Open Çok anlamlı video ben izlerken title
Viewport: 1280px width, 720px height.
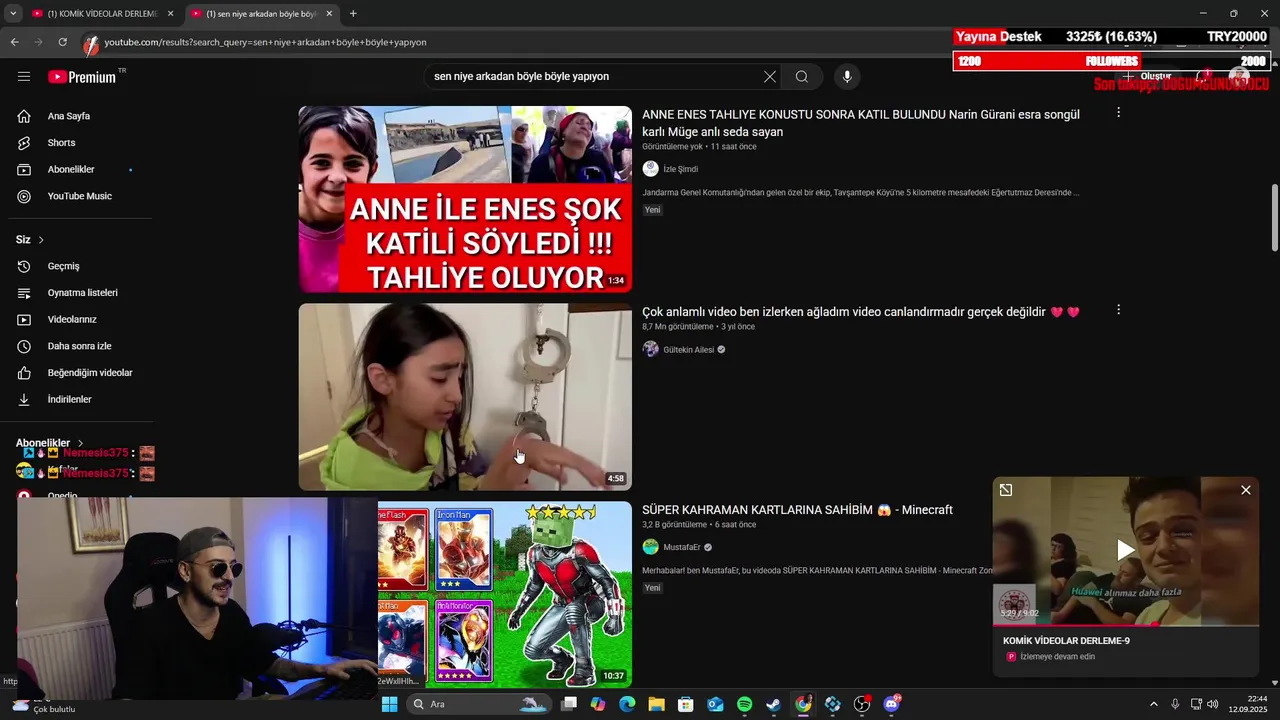coord(861,312)
